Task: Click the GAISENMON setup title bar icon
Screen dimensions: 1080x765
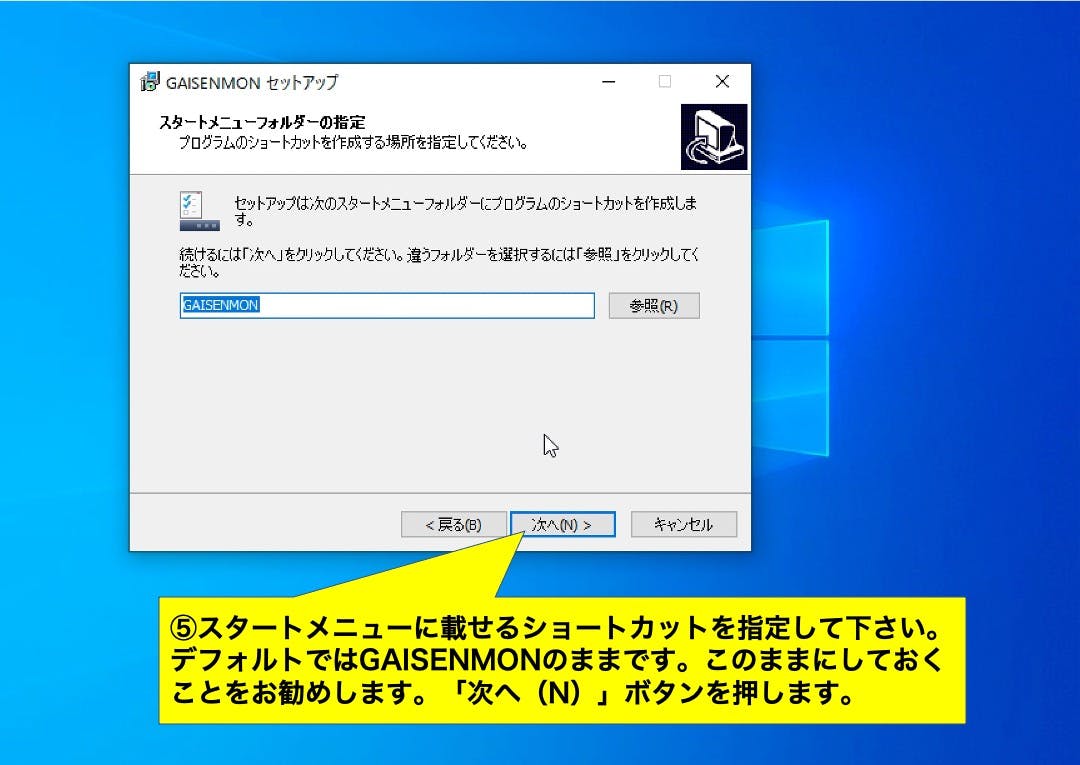Action: click(150, 82)
